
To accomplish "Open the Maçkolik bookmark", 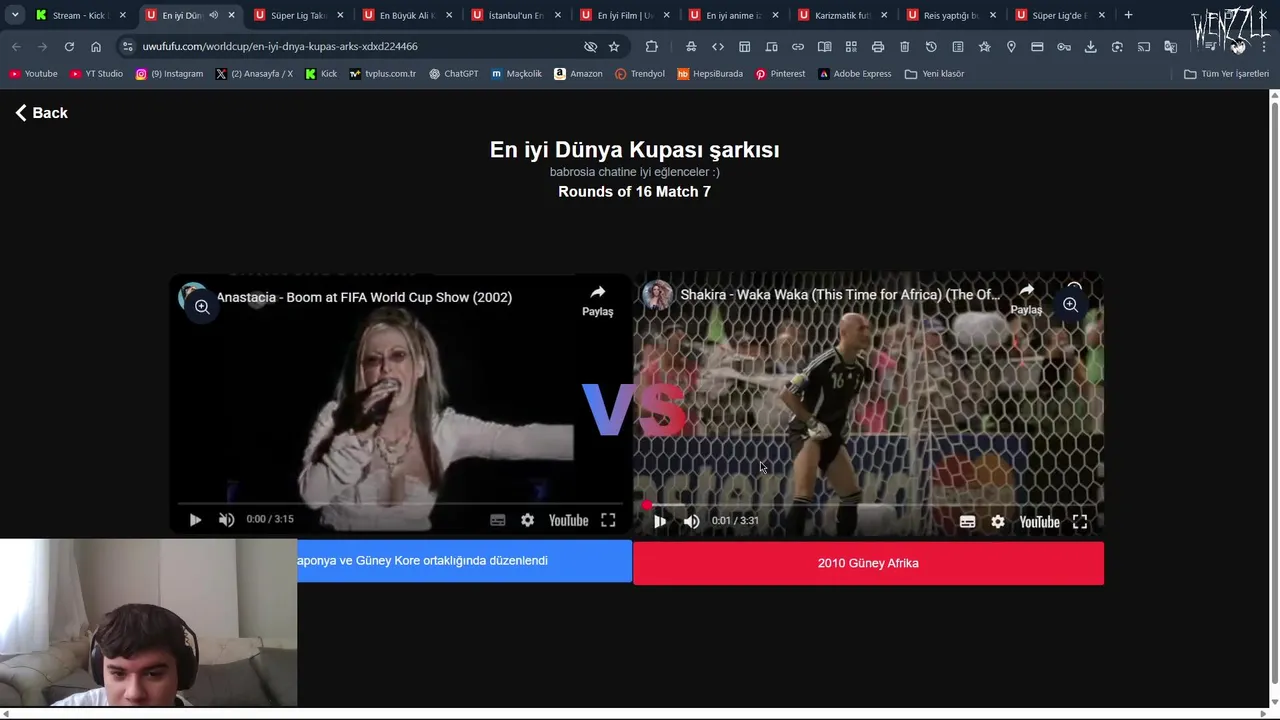I will pyautogui.click(x=516, y=74).
